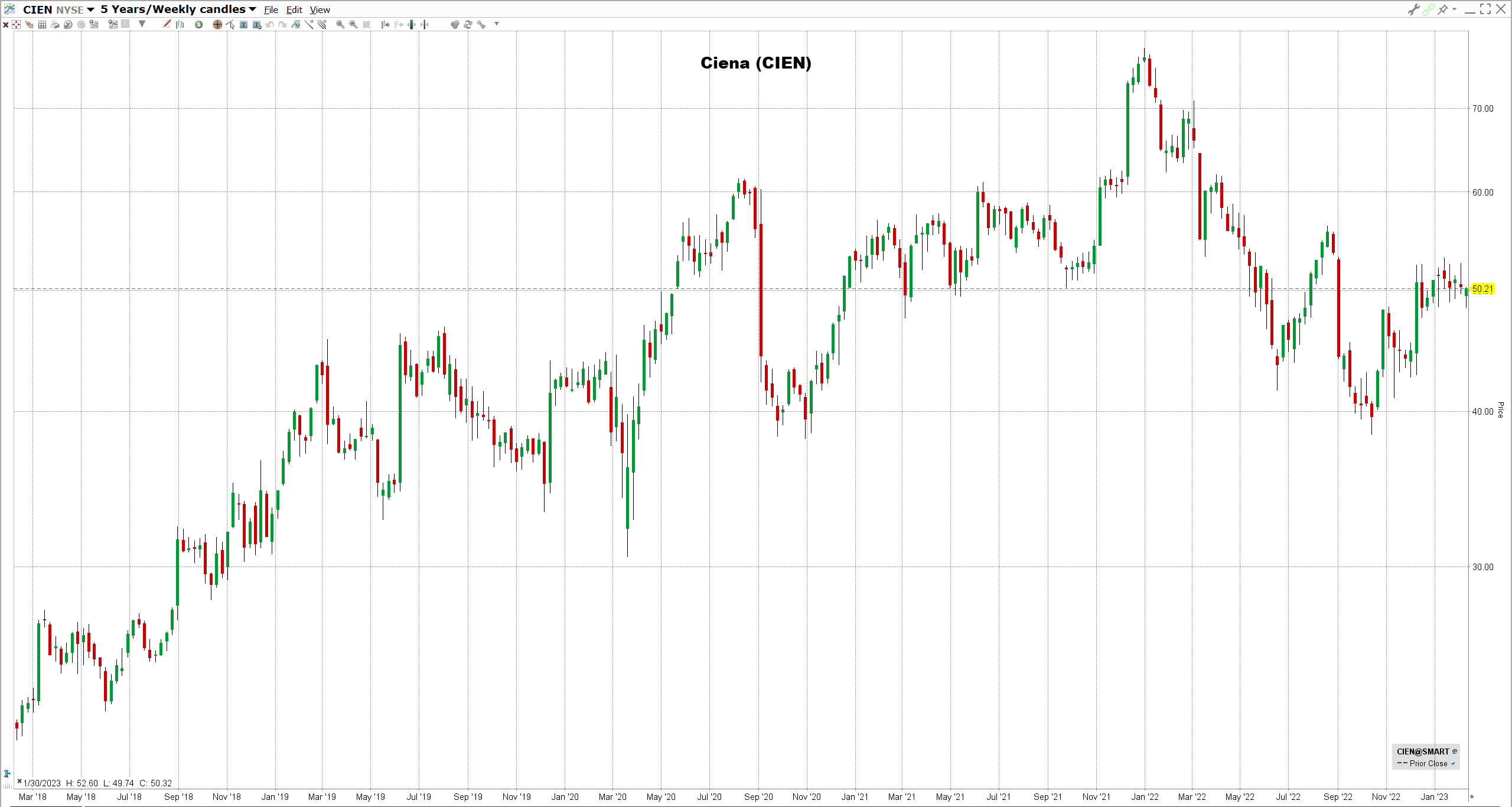Print the chart using printer icon

click(55, 24)
